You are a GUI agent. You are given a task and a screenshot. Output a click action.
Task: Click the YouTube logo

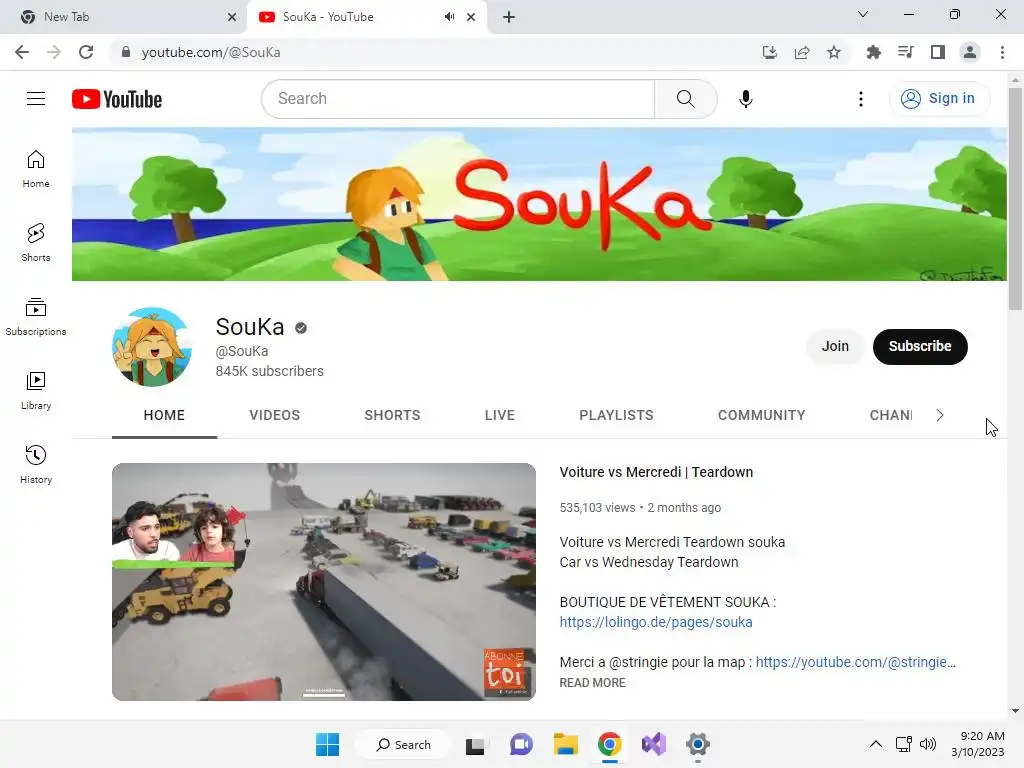point(117,99)
